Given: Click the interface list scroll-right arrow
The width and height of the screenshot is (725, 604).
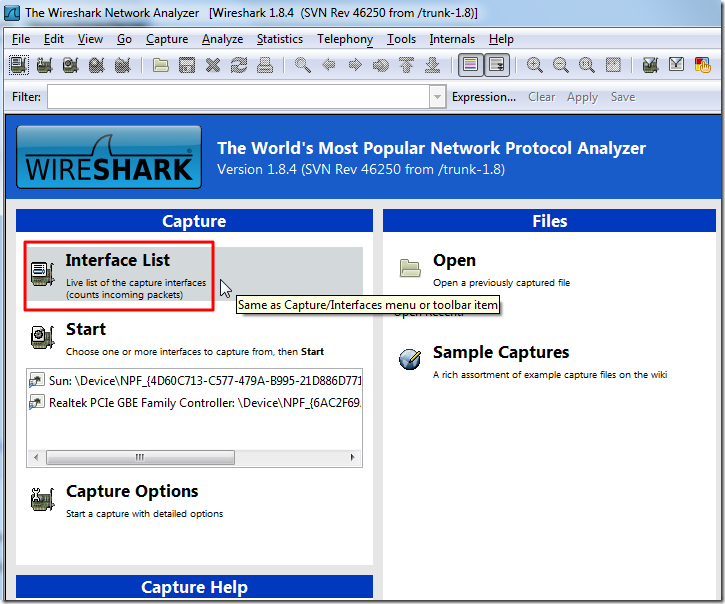Looking at the screenshot, I should click(x=352, y=457).
